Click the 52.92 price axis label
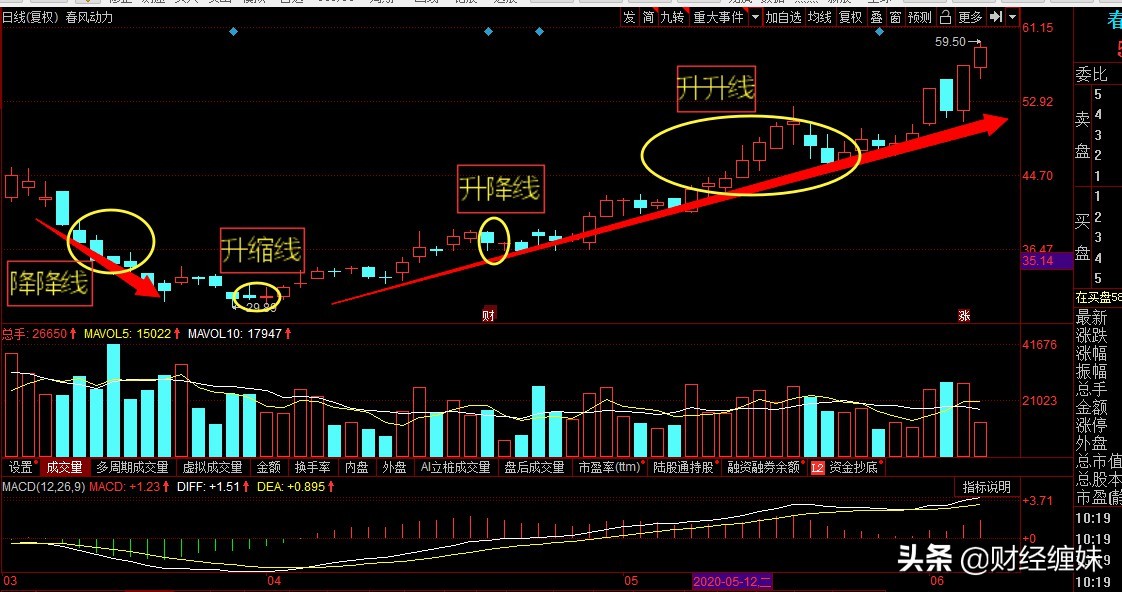The image size is (1122, 592). tap(1038, 102)
